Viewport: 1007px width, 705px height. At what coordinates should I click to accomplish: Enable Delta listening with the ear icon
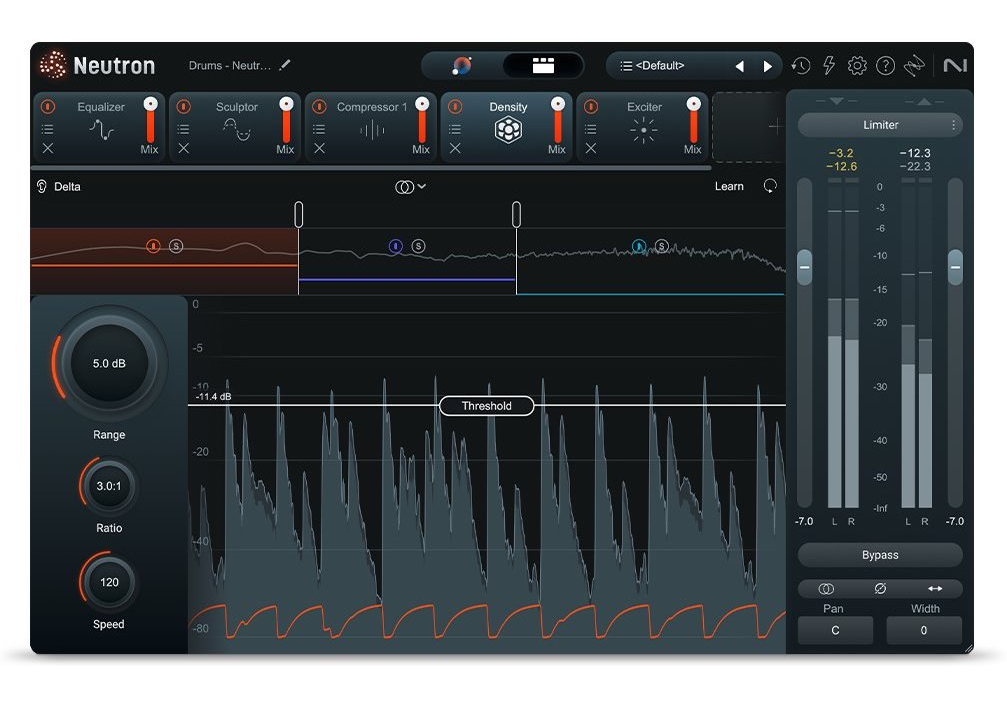point(42,186)
